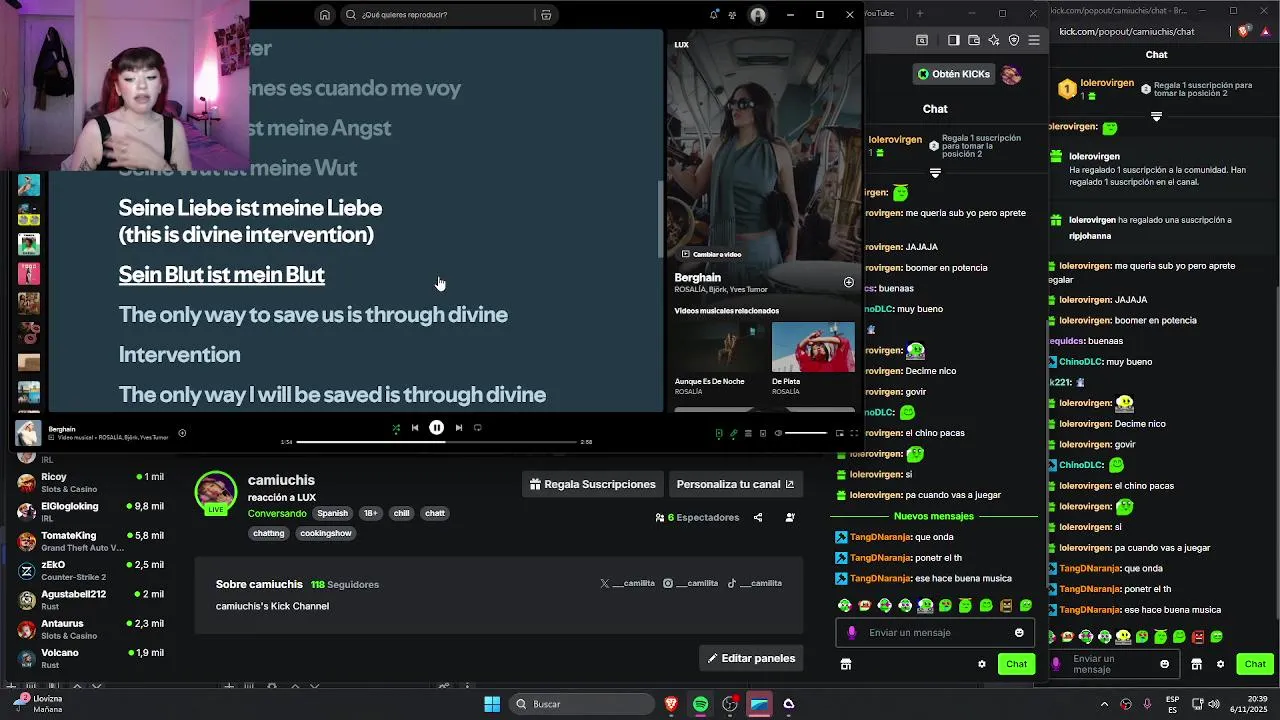Image resolution: width=1280 pixels, height=720 pixels.
Task: Open Brave browser hamburger menu
Action: 1034,40
